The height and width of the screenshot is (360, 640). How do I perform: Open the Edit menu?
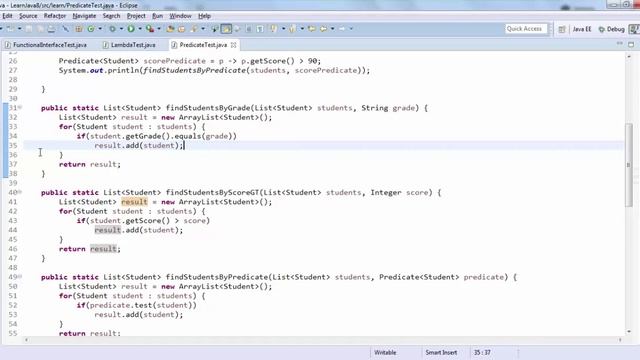[x=7, y=16]
